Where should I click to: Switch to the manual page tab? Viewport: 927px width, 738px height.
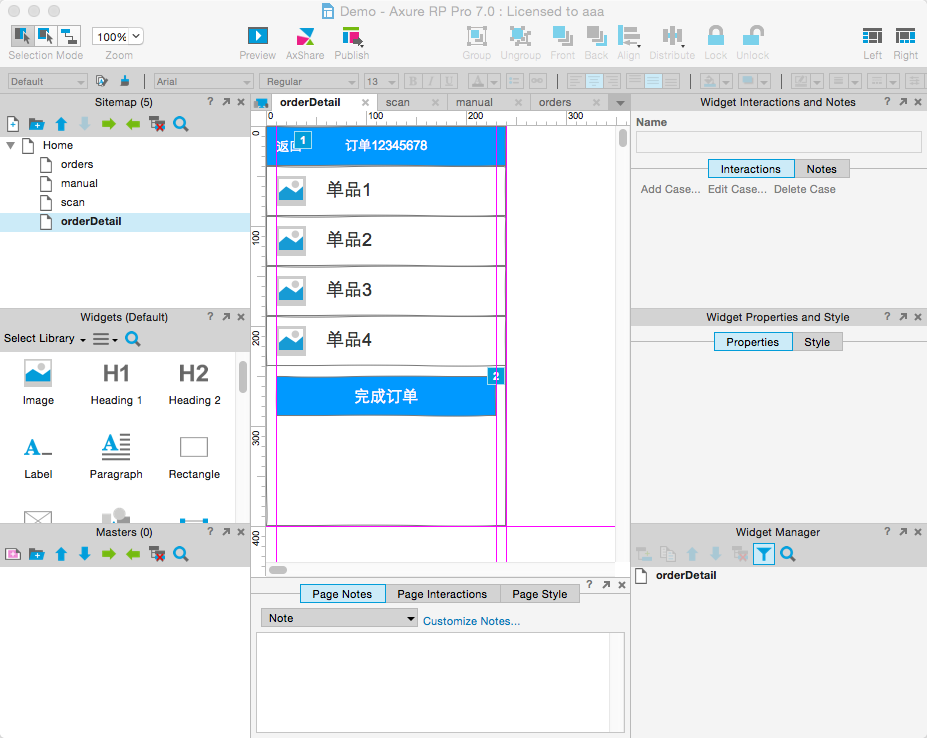coord(474,102)
